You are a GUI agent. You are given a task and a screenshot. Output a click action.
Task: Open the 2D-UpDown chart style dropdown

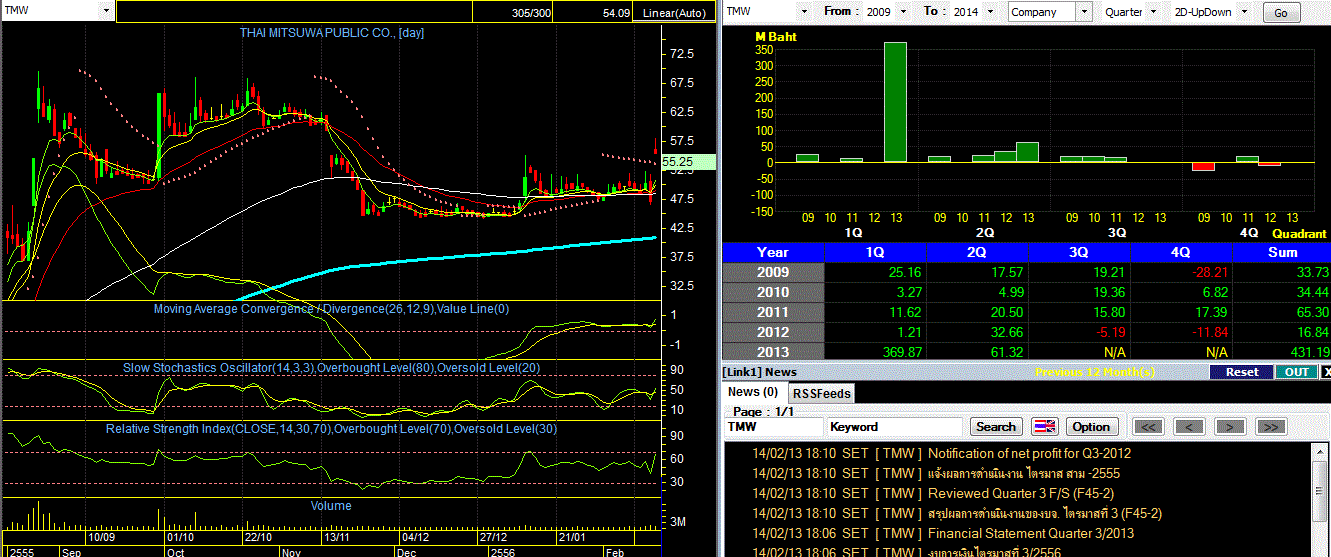point(1244,12)
